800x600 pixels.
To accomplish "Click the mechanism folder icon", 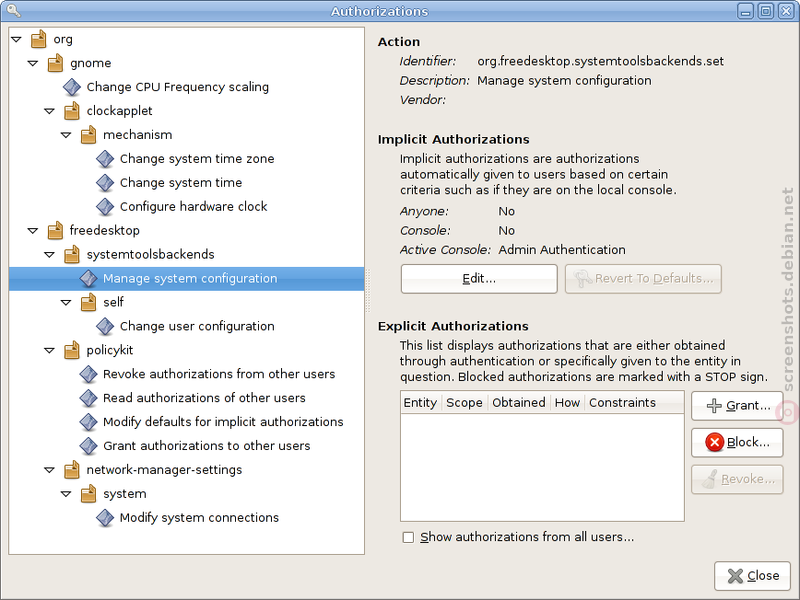I will pos(88,135).
